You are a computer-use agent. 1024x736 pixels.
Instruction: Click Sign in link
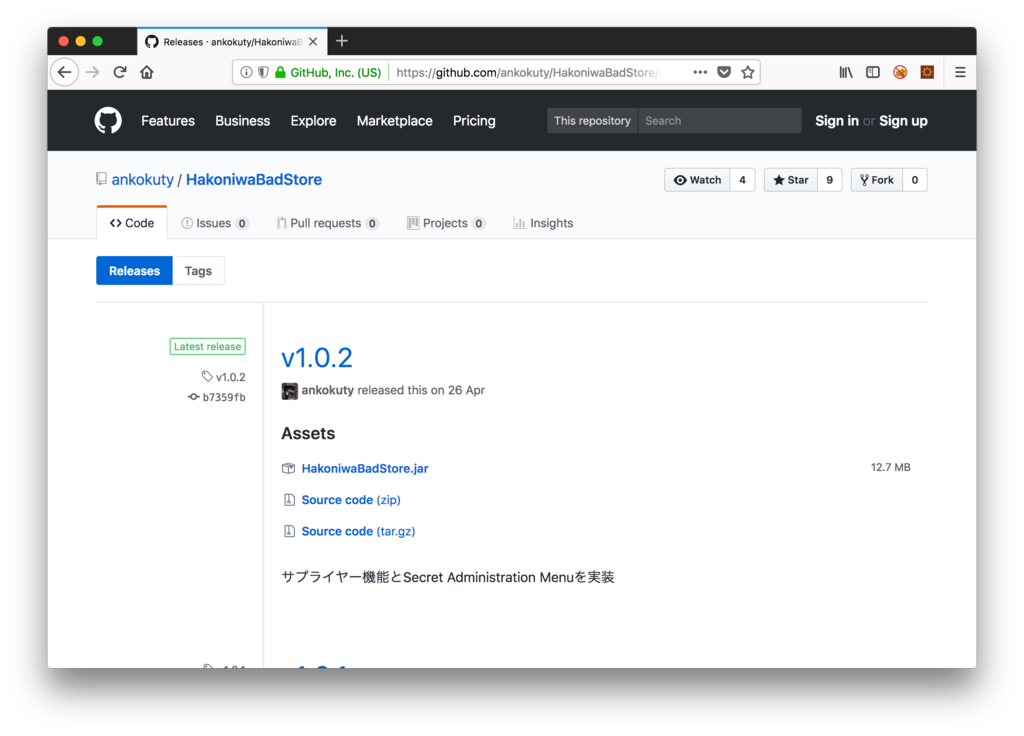pyautogui.click(x=837, y=121)
